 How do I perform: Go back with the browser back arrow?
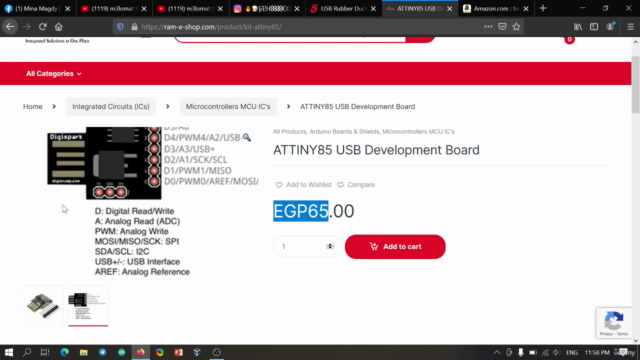tap(10, 27)
